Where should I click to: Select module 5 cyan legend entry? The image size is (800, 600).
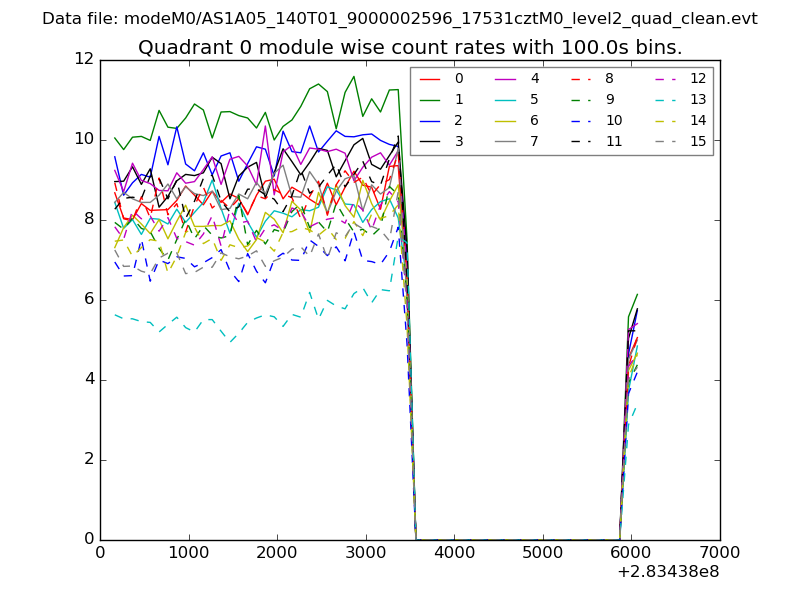[x=506, y=99]
